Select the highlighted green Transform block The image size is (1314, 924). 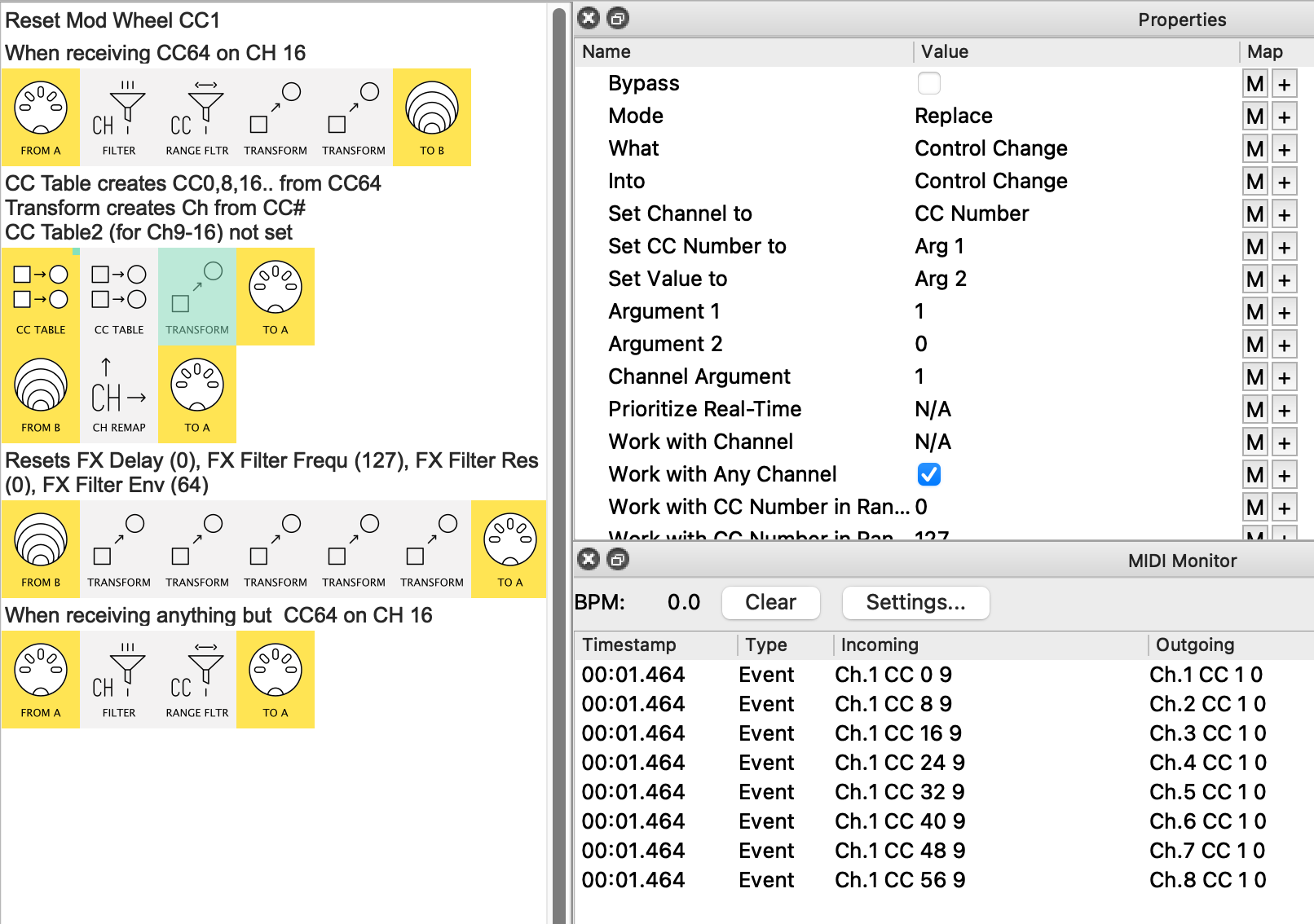196,297
